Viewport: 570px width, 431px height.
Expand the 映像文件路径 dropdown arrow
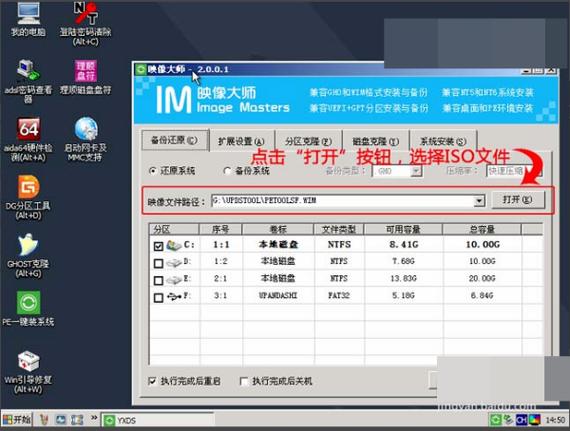479,201
